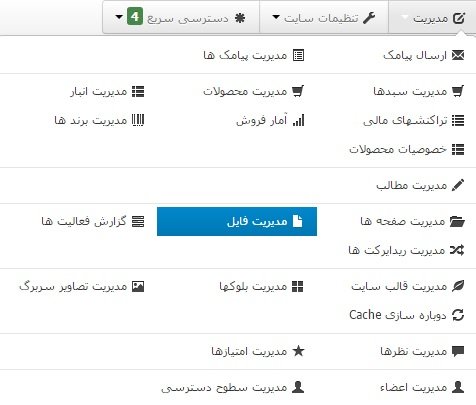Image resolution: width=476 pixels, height=405 pixels.
Task: Click the star icon of مدیریت امتیازها
Action: point(298,351)
